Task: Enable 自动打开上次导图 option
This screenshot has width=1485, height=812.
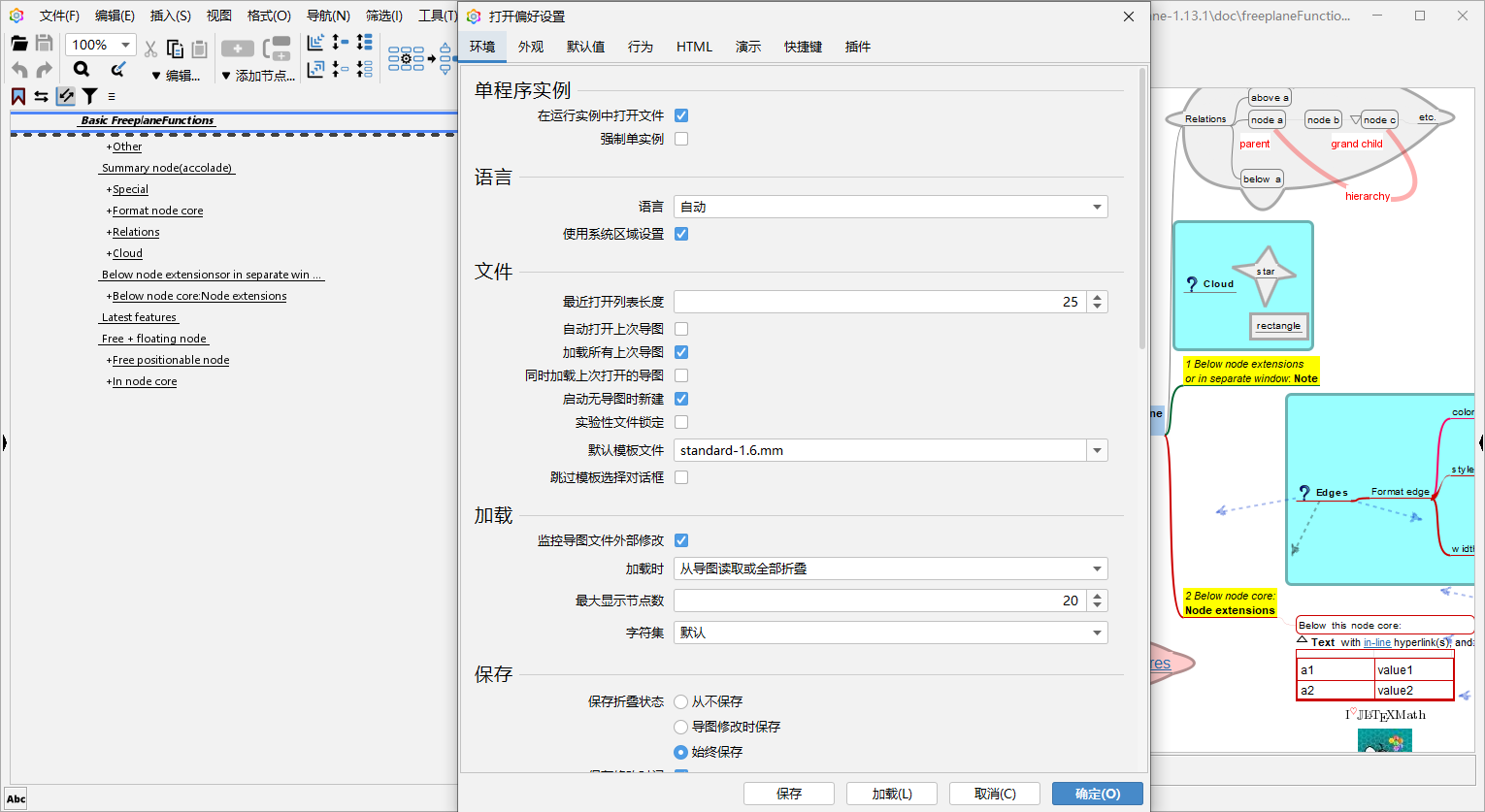Action: (x=680, y=328)
